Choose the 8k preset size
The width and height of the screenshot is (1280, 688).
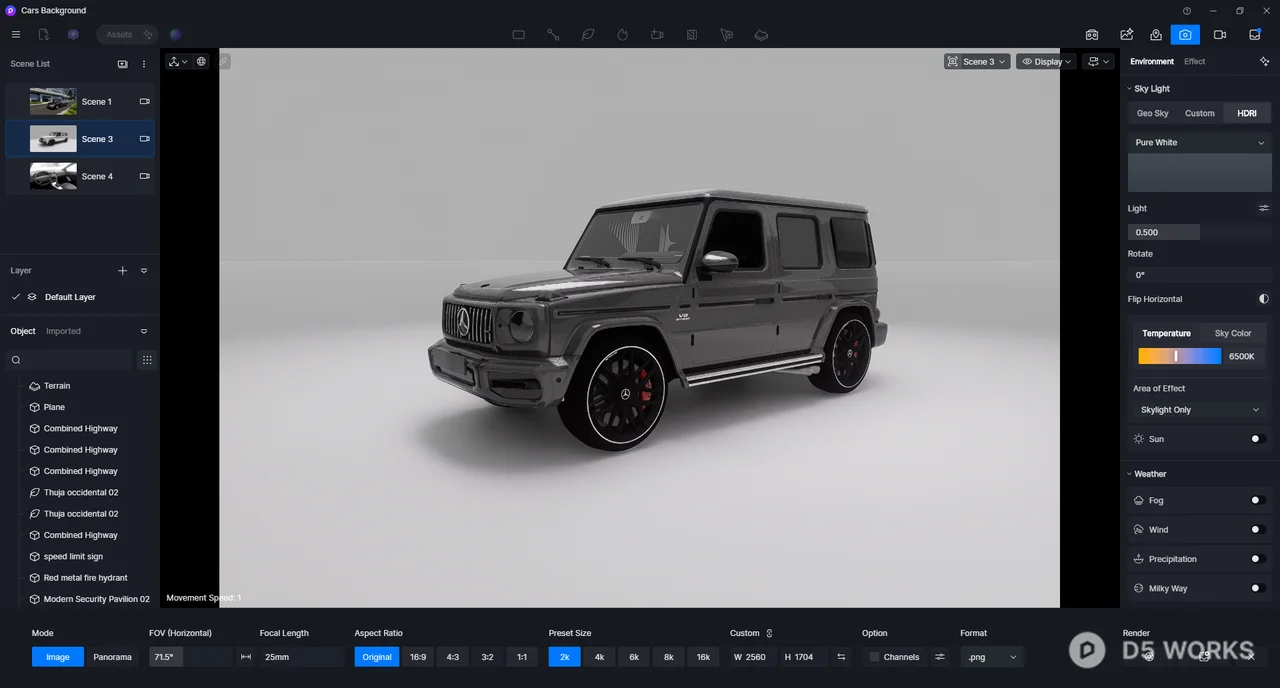pyautogui.click(x=668, y=657)
